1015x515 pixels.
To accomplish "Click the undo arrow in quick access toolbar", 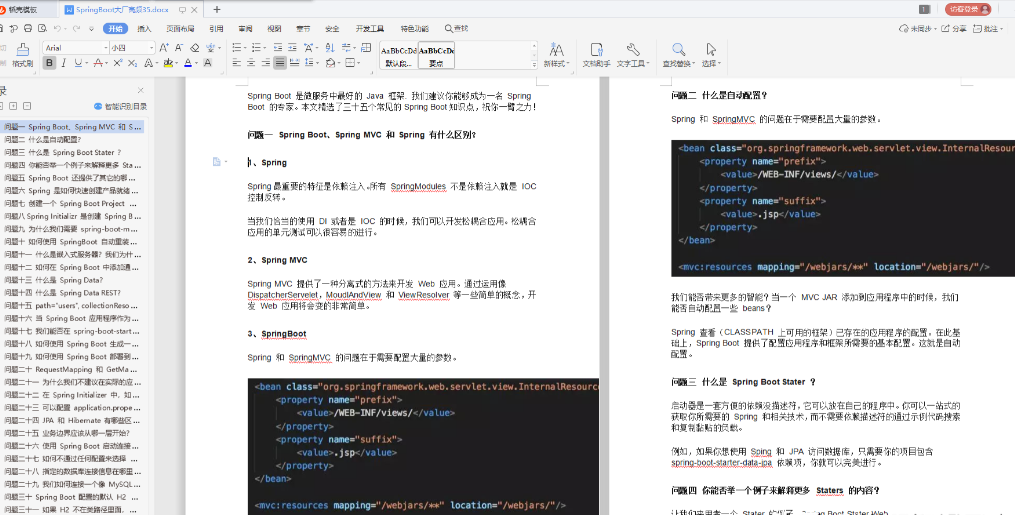I will [57, 28].
